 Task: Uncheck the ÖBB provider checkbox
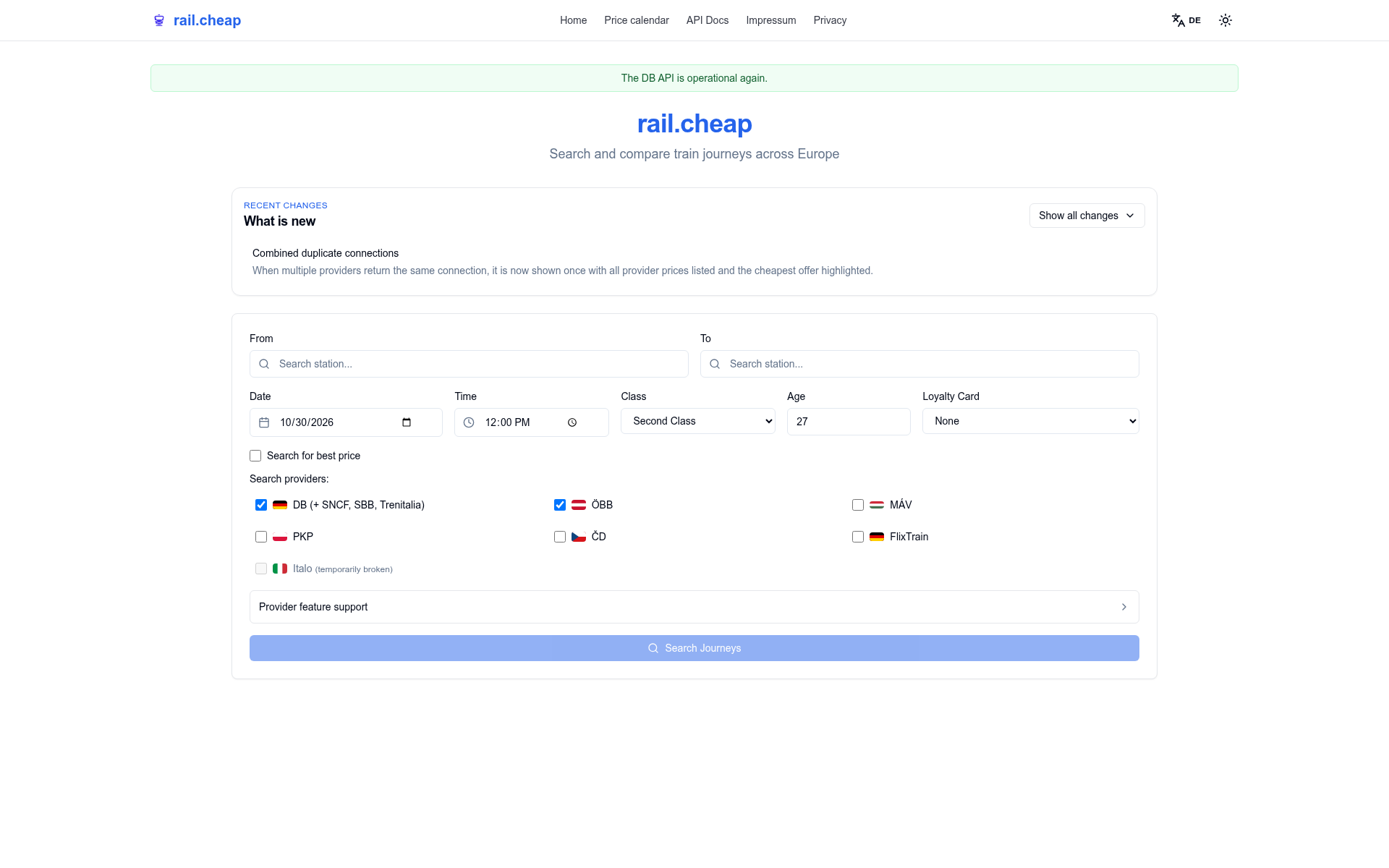coord(560,505)
